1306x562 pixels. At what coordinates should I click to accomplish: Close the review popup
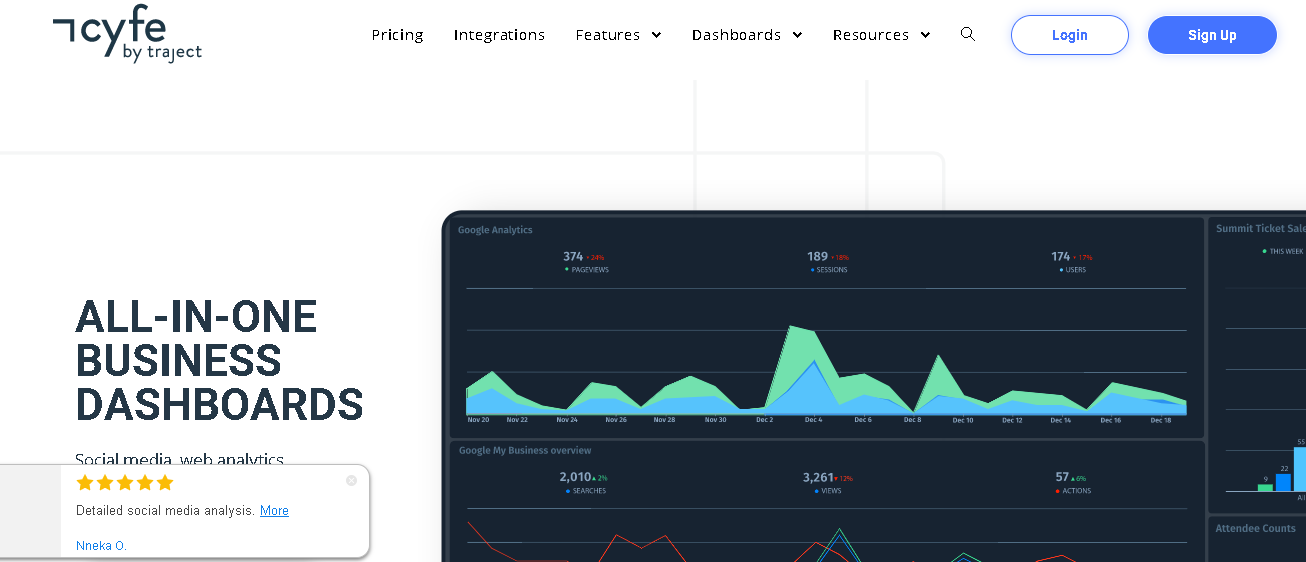[x=351, y=480]
